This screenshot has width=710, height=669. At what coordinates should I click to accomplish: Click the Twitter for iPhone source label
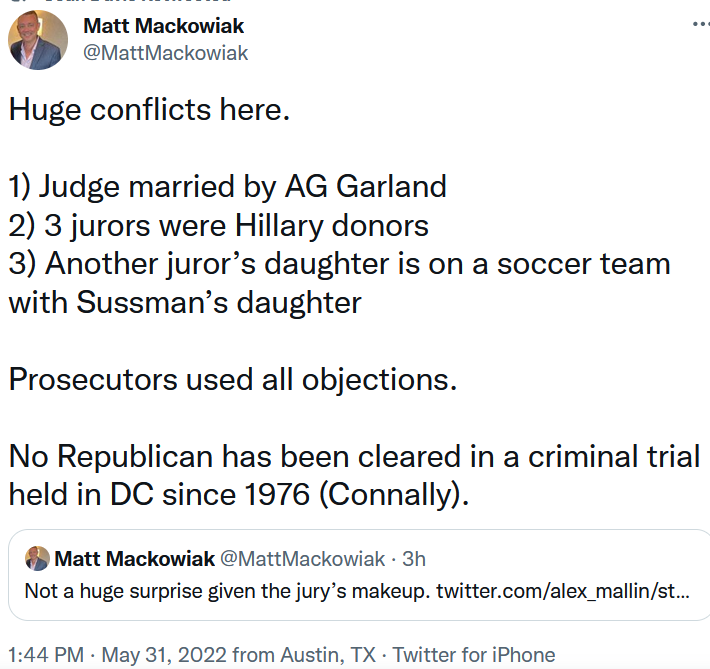click(x=474, y=655)
